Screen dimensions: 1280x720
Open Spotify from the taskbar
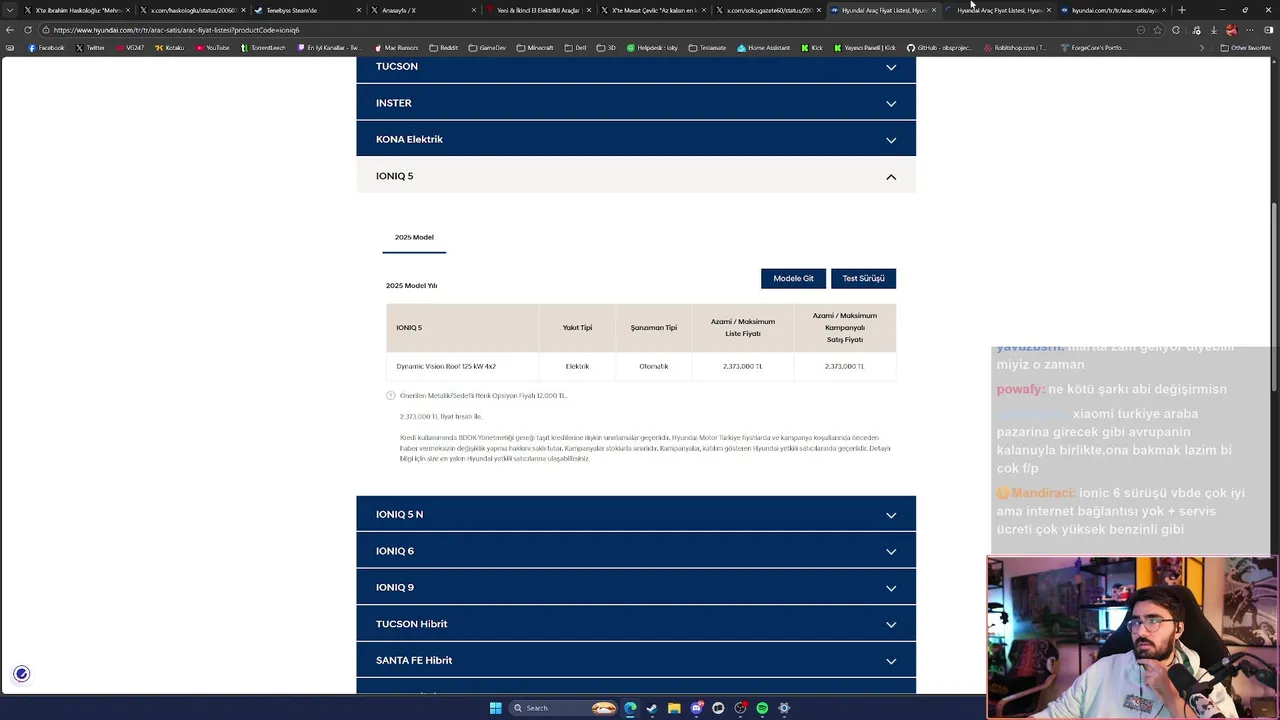coord(762,708)
